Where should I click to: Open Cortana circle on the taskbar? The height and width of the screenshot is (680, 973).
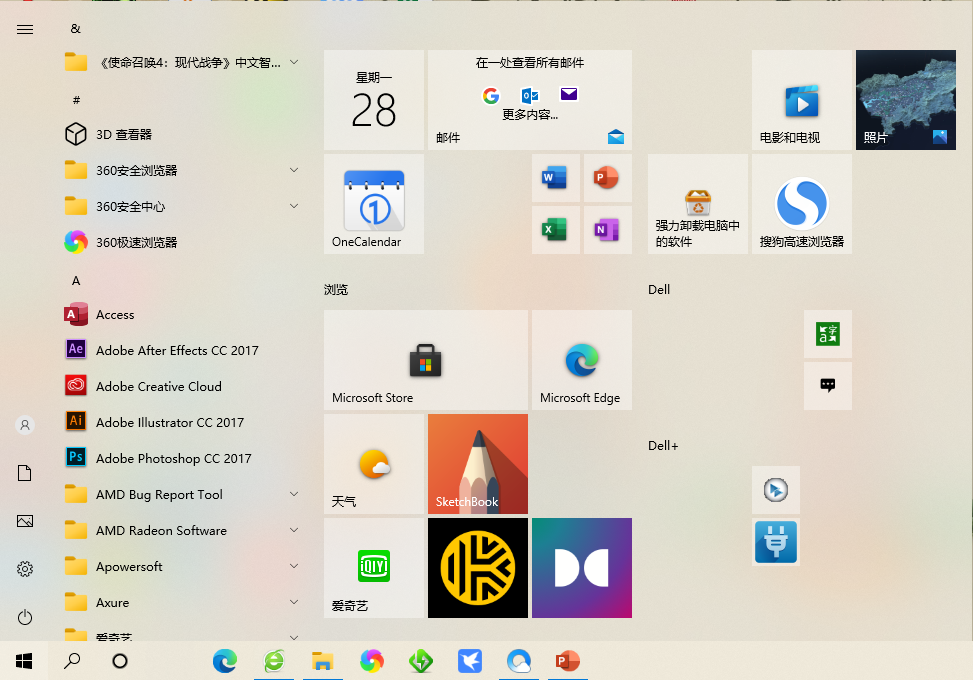[x=120, y=661]
